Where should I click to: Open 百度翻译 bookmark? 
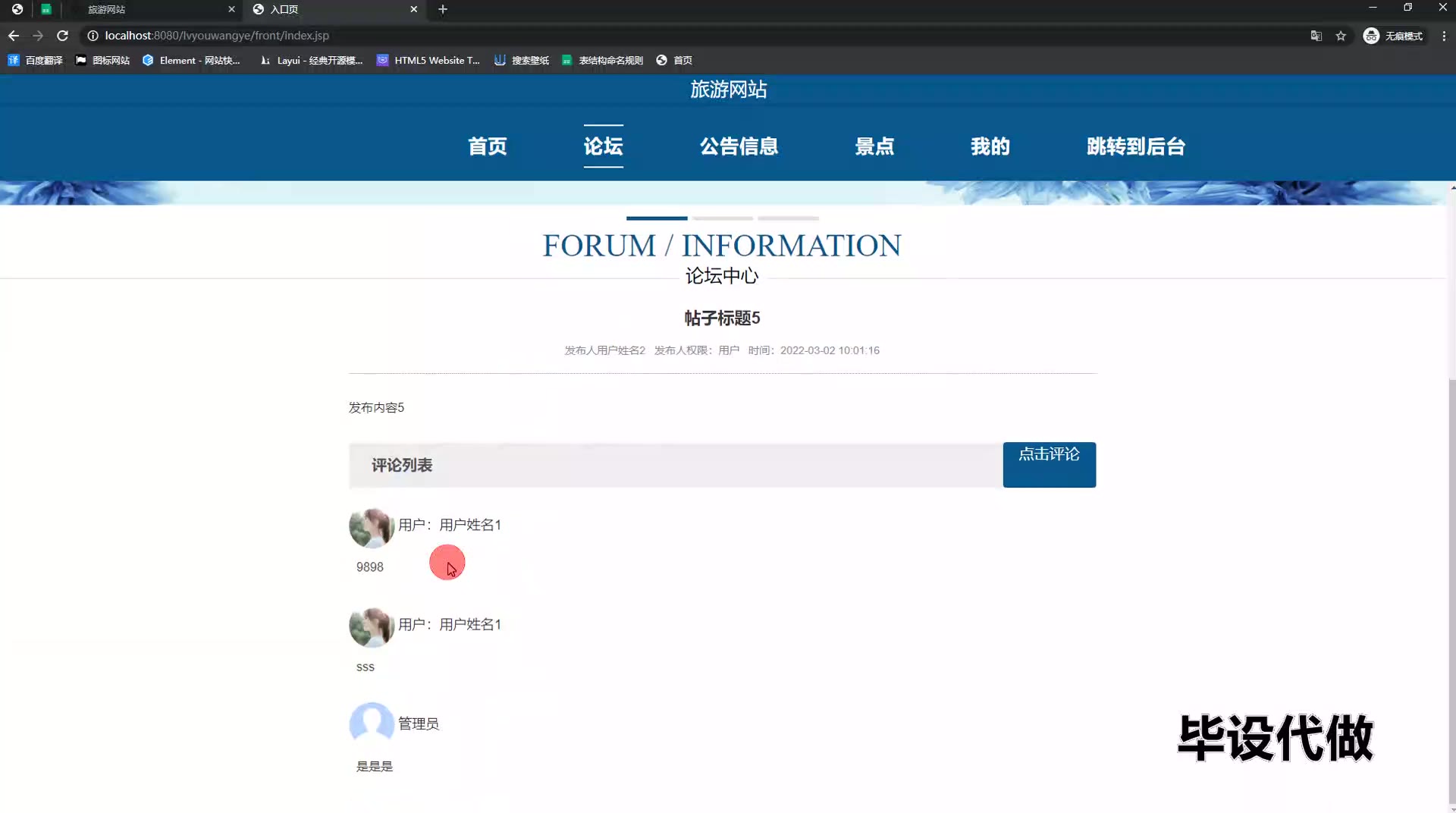36,60
